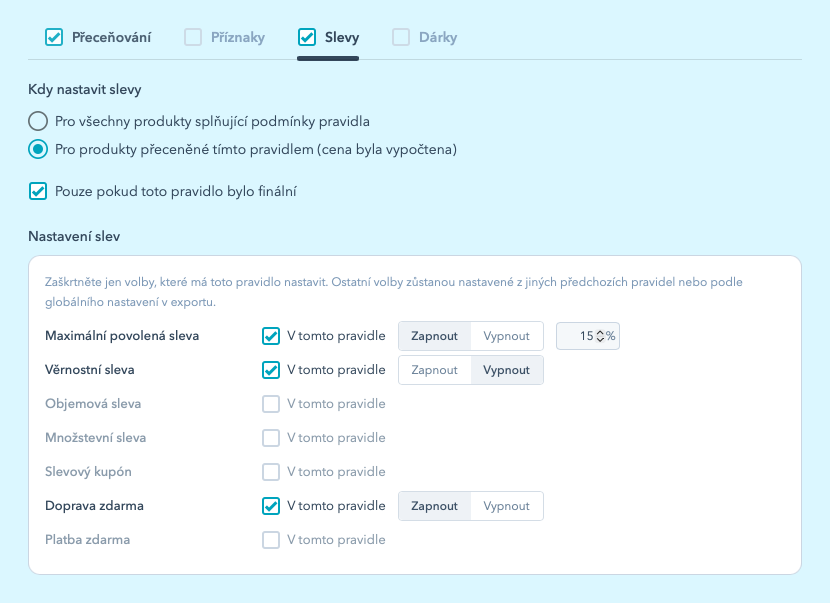Click Vypnout for Věrnostní sleva

[507, 370]
